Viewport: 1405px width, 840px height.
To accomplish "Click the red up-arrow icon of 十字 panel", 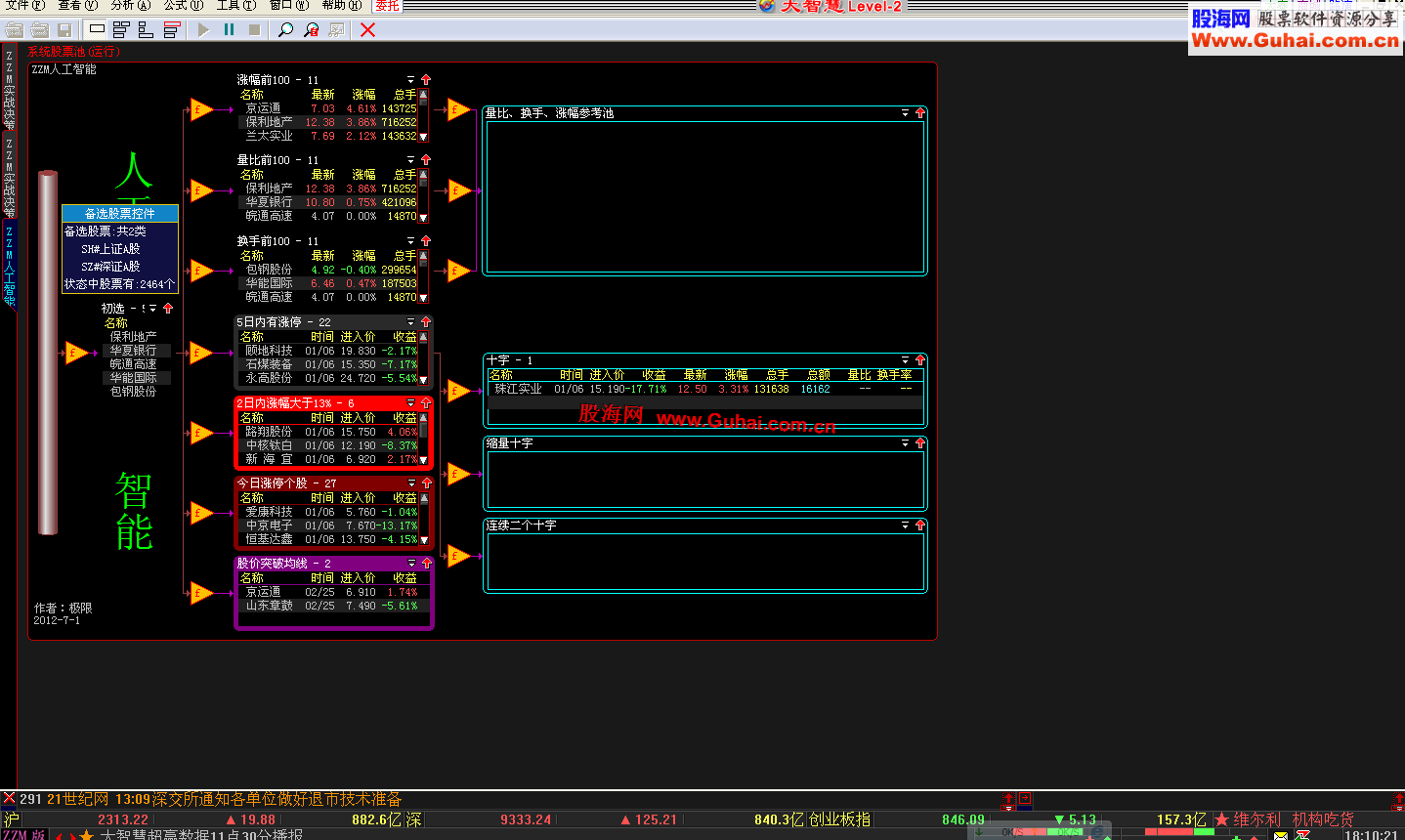I will (x=919, y=360).
